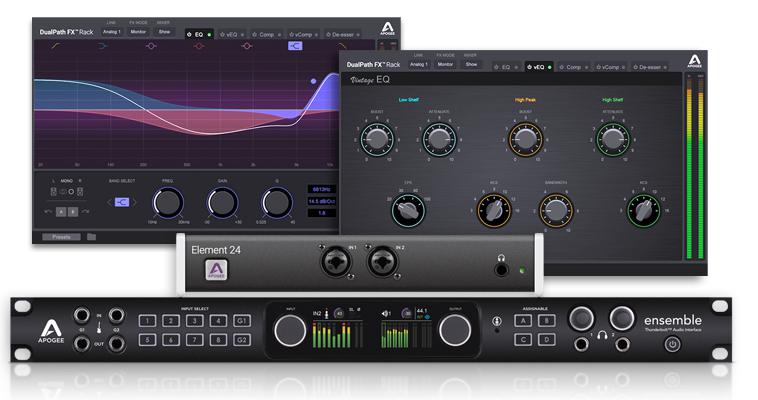This screenshot has height=400, width=758.
Task: Open the presets folder icon
Action: pyautogui.click(x=91, y=237)
